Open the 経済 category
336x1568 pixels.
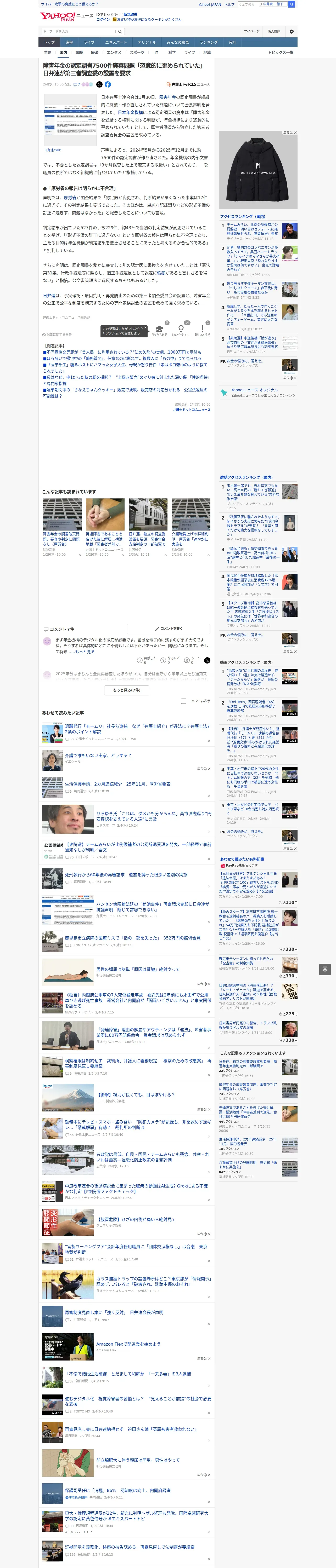[x=94, y=52]
